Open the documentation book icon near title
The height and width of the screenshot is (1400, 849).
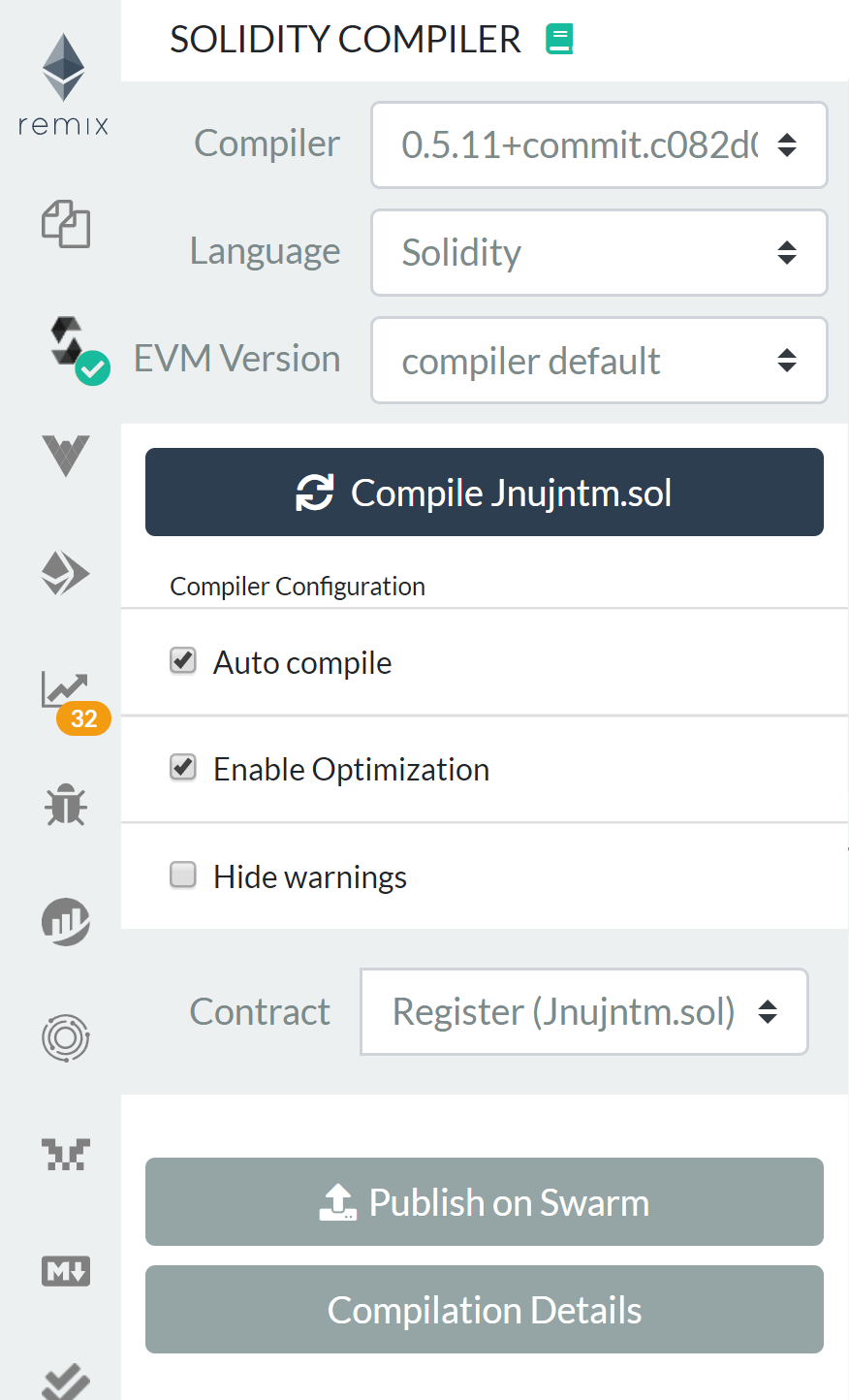point(559,39)
